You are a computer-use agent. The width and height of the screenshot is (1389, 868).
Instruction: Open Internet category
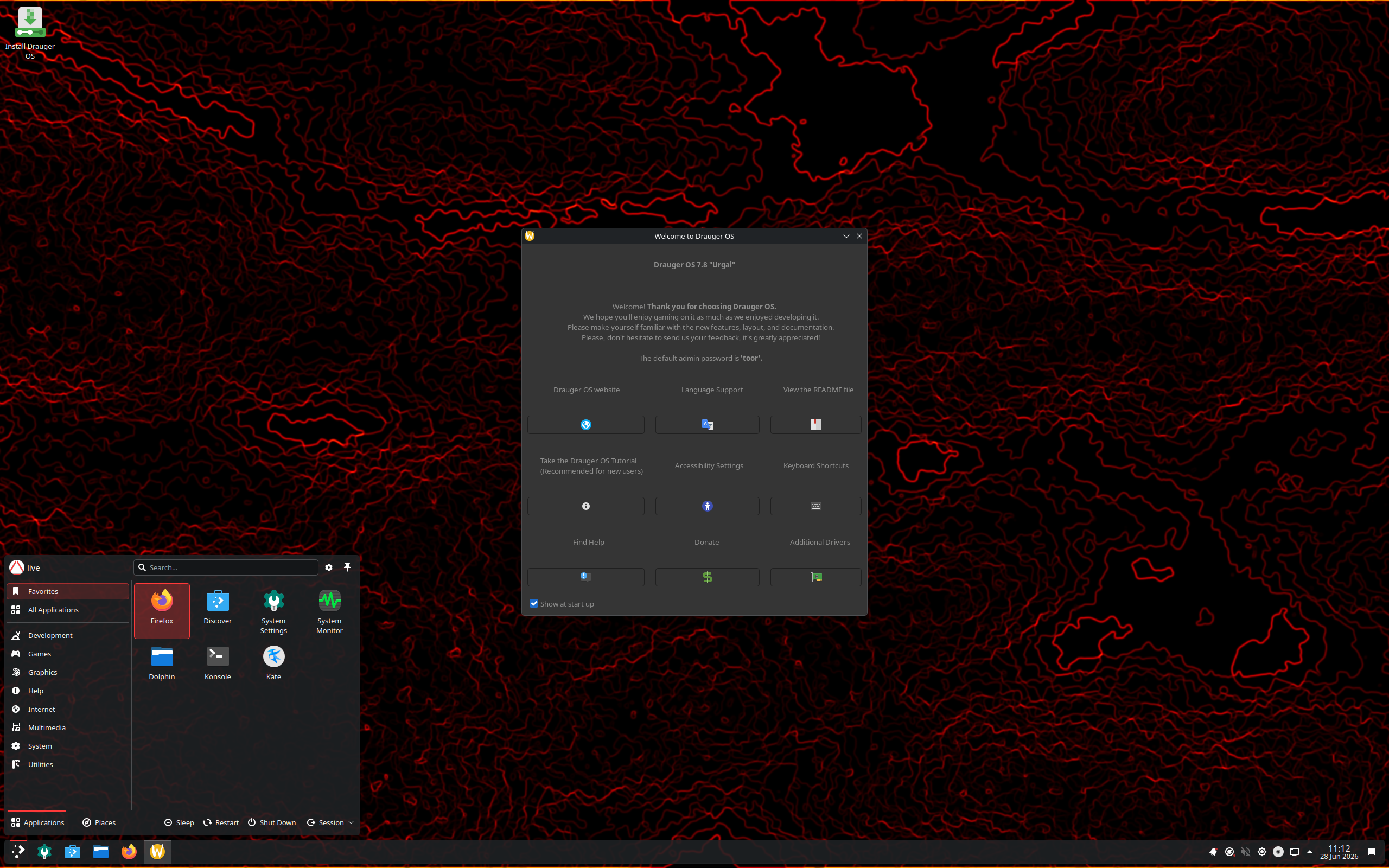point(67,709)
